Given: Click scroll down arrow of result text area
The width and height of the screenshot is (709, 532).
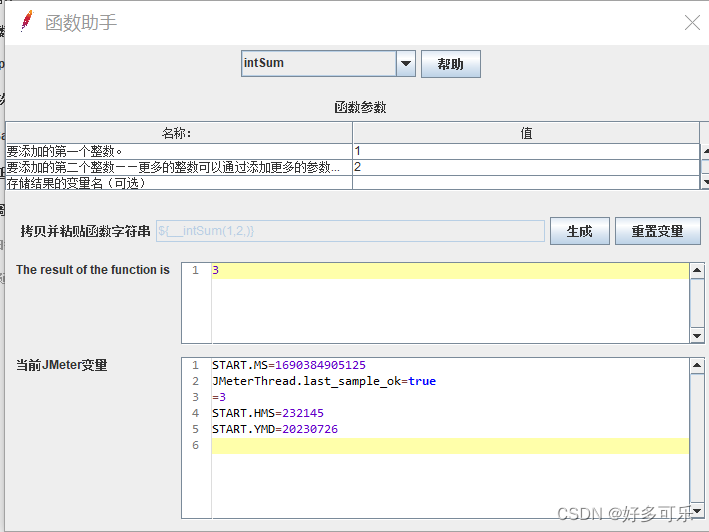Looking at the screenshot, I should click(x=697, y=335).
